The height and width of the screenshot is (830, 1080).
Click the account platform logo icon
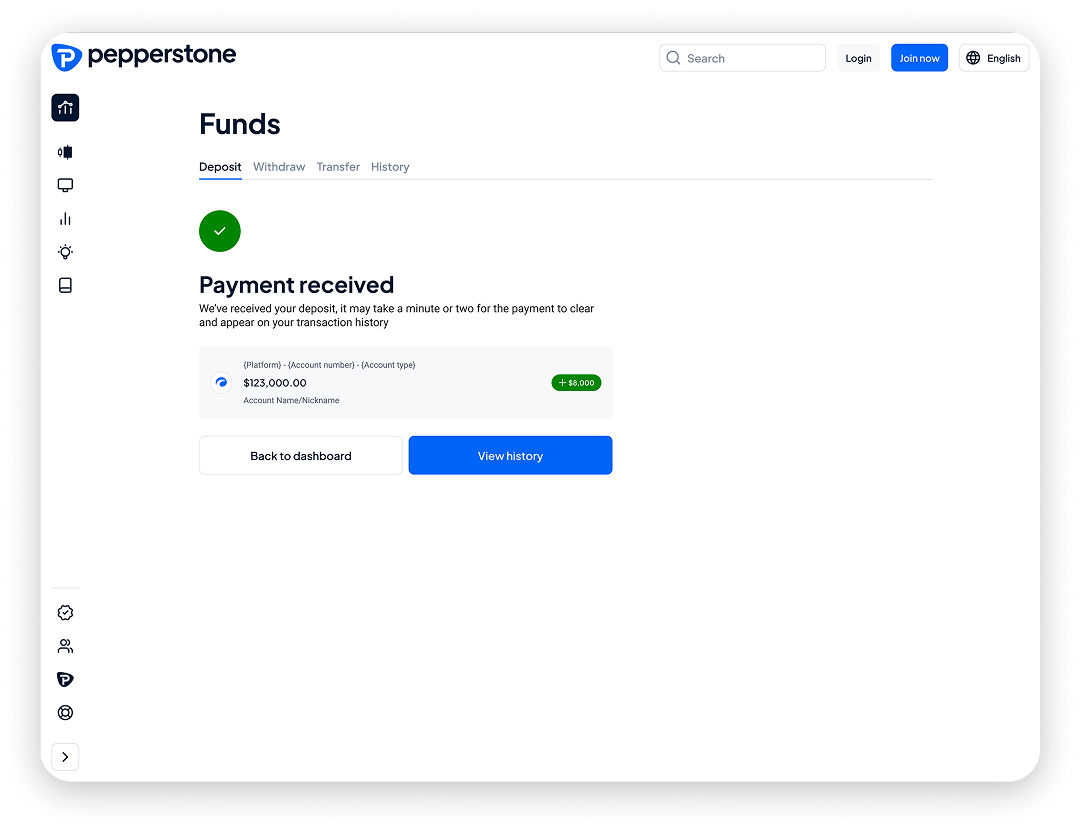click(x=221, y=382)
